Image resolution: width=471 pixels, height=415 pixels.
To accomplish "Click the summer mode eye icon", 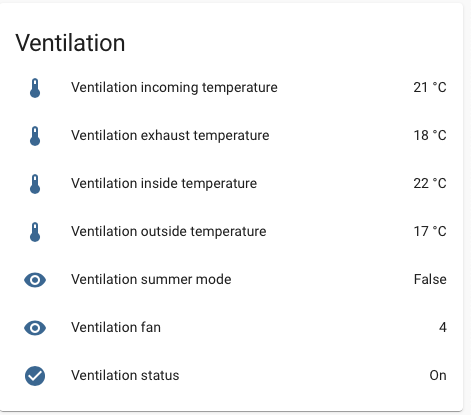I will coord(35,280).
